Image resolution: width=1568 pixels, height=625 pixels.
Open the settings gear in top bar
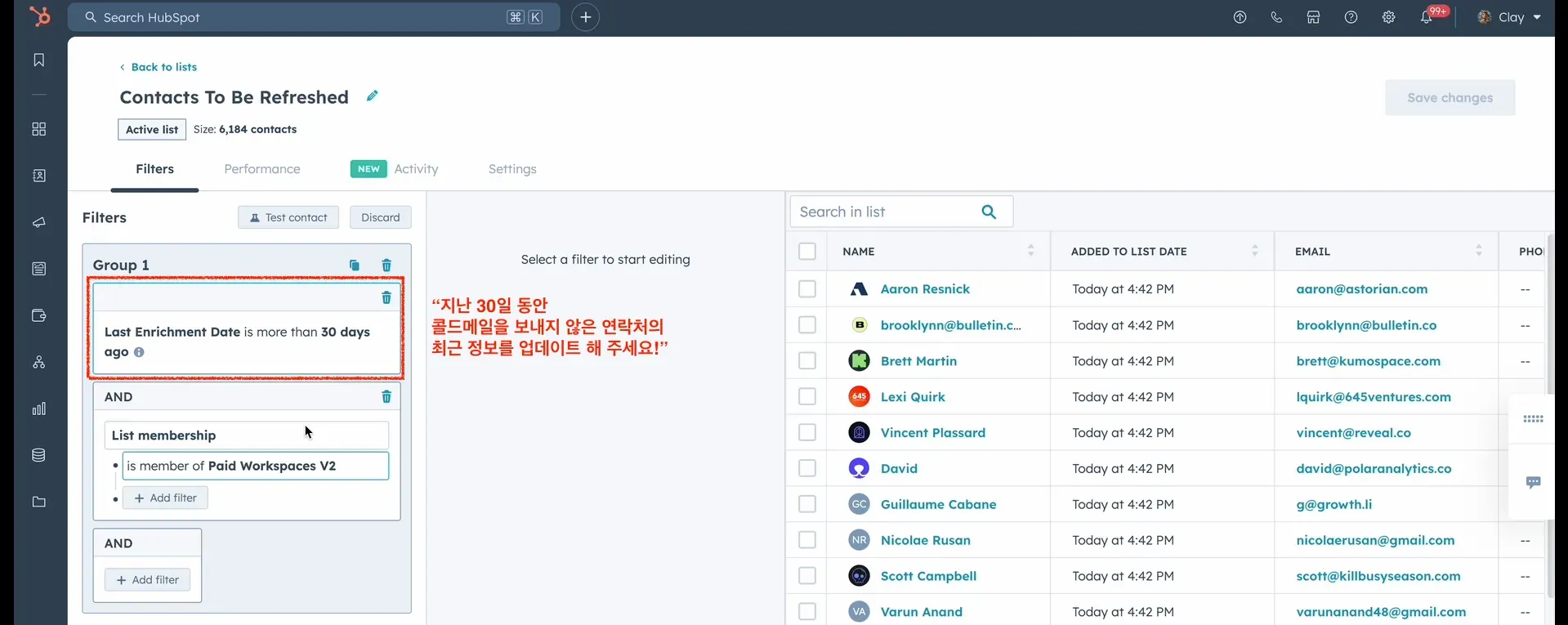[x=1388, y=17]
